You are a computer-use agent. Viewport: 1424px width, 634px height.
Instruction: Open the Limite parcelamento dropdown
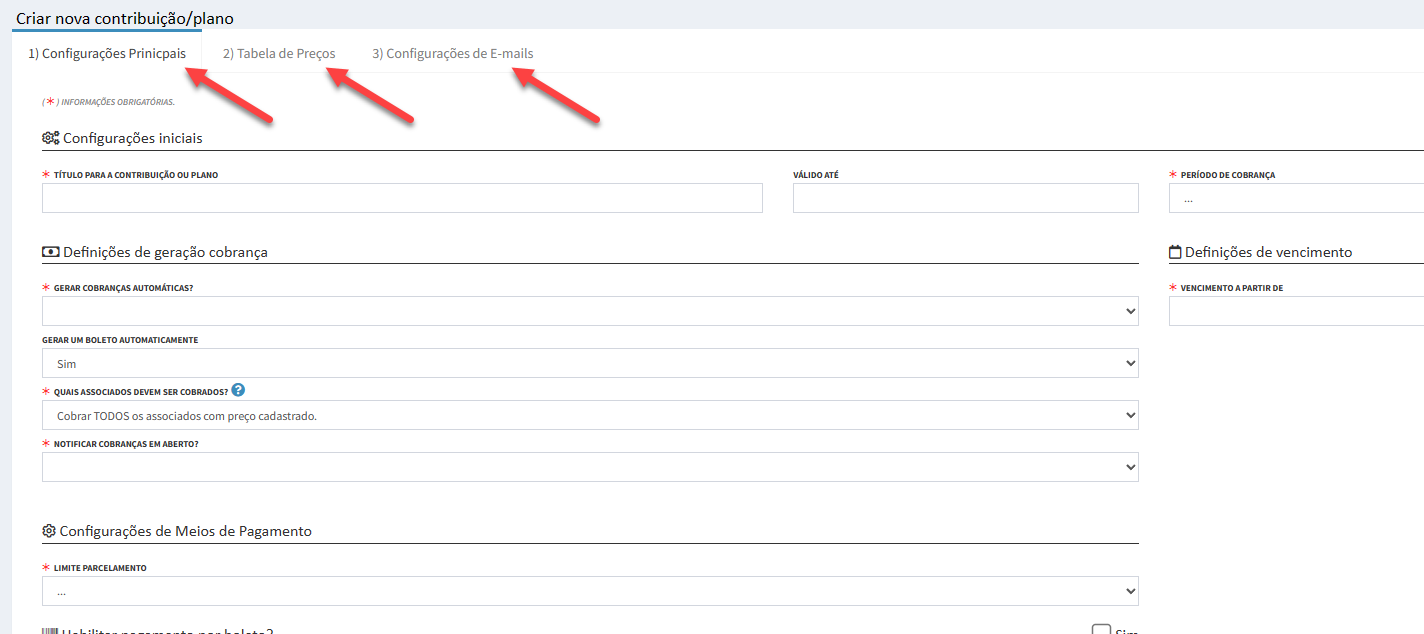pos(590,591)
